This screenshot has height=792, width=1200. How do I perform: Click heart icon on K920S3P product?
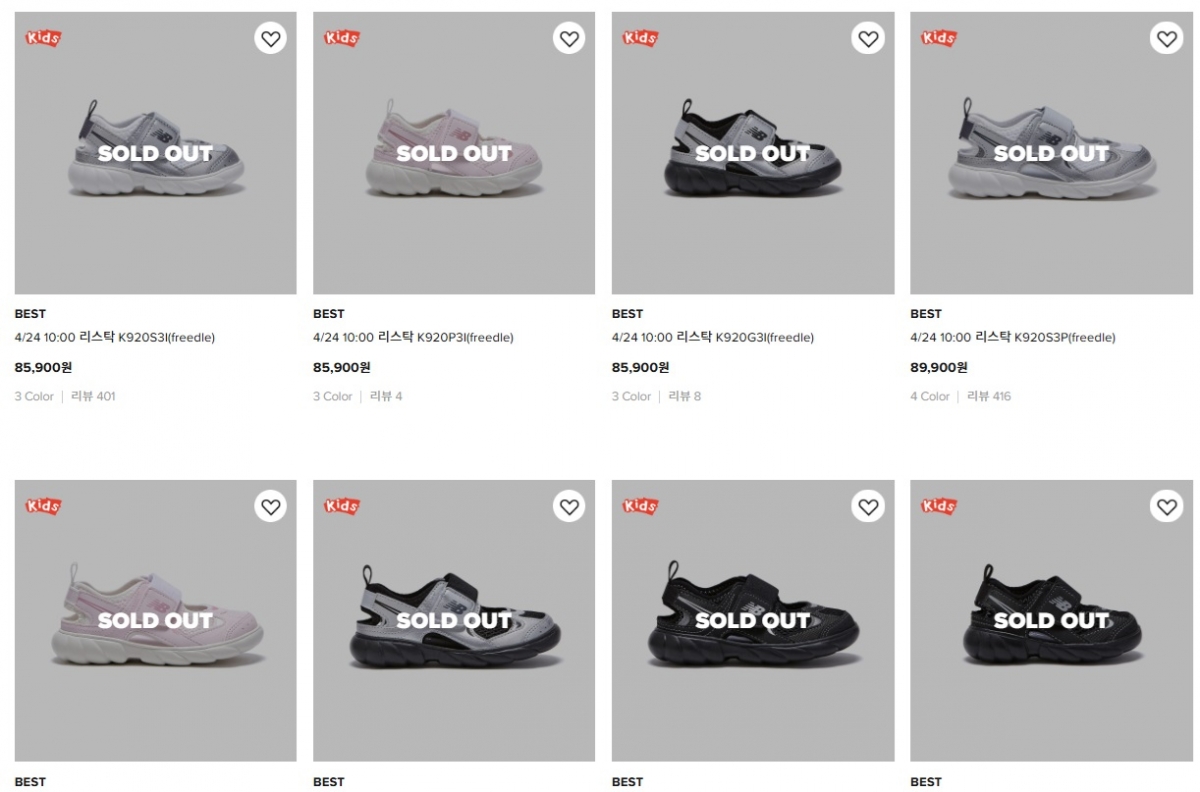[1166, 39]
